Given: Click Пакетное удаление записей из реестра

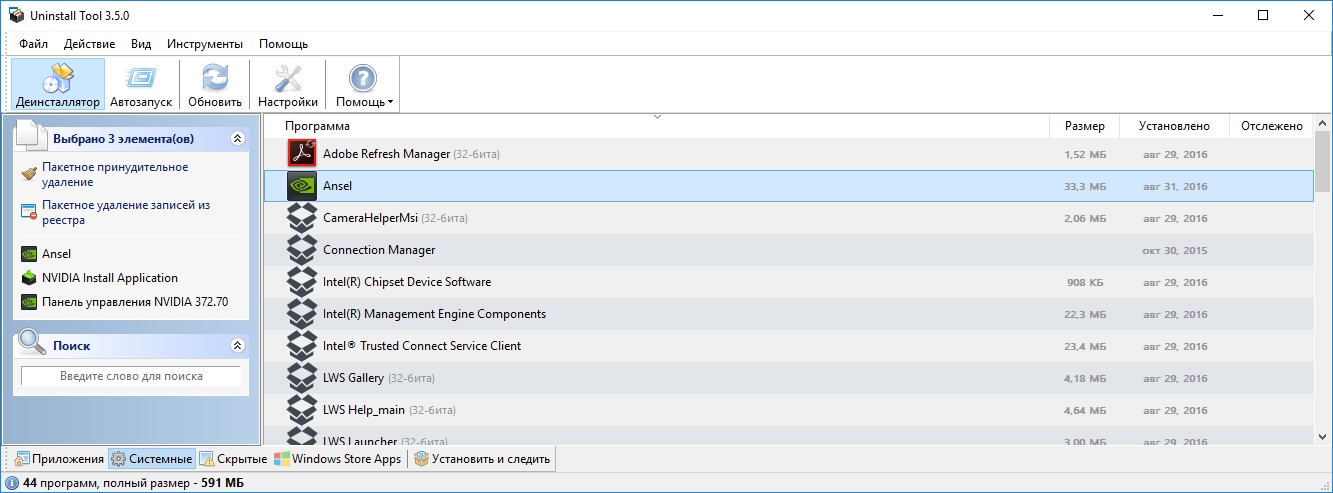Looking at the screenshot, I should [x=125, y=212].
